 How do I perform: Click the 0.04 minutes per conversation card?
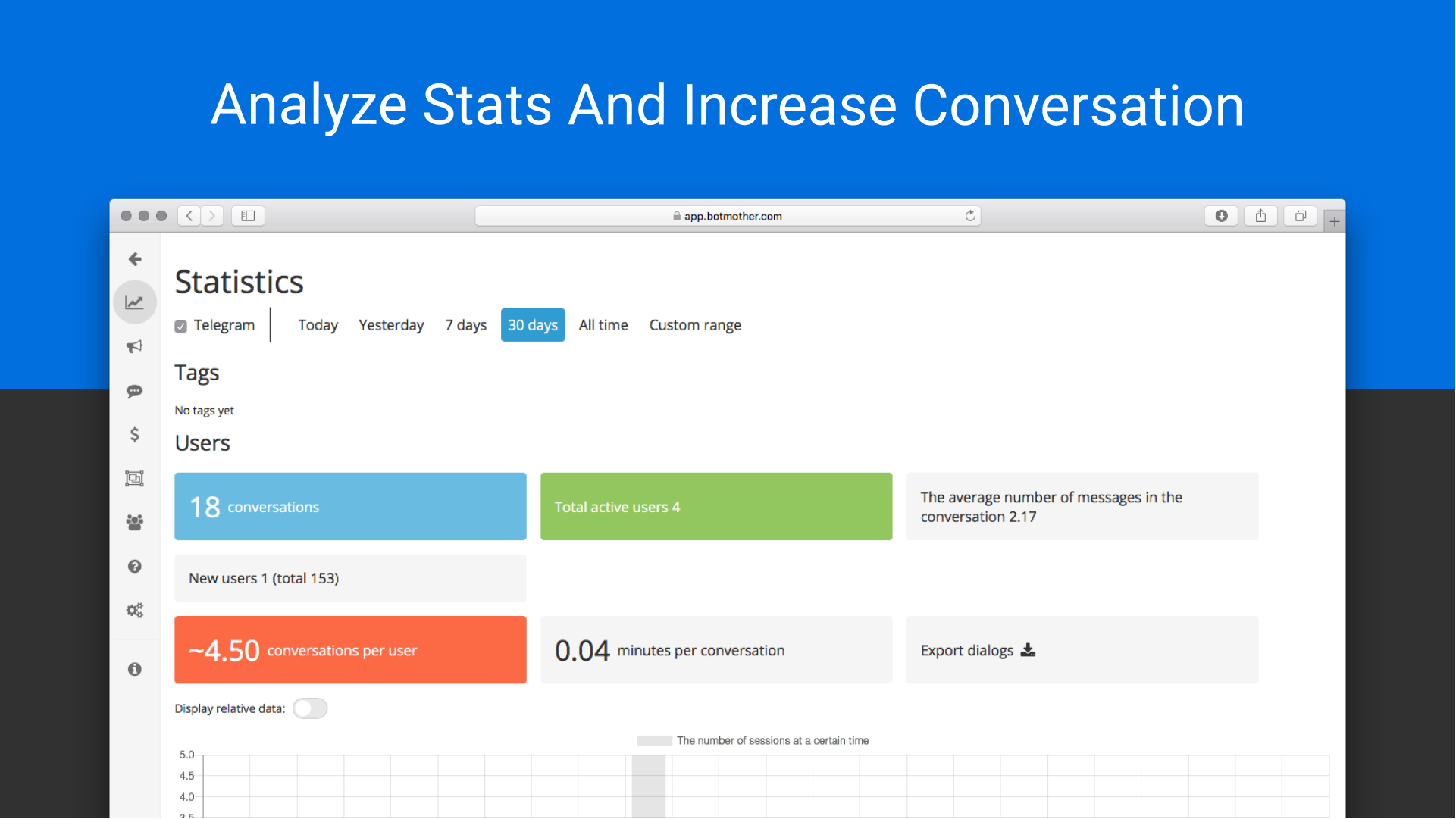(x=716, y=650)
